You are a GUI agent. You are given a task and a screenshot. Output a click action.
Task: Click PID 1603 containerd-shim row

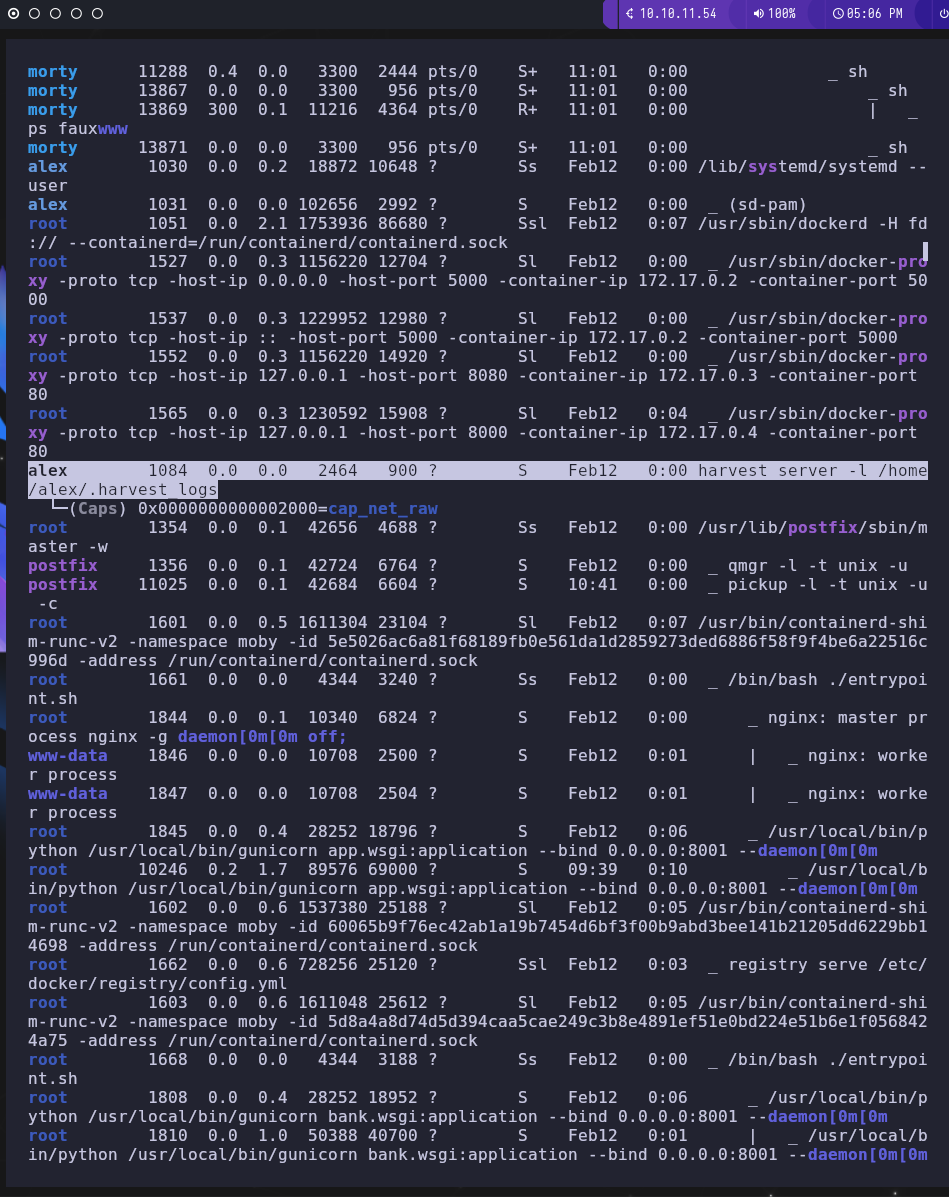168,1002
